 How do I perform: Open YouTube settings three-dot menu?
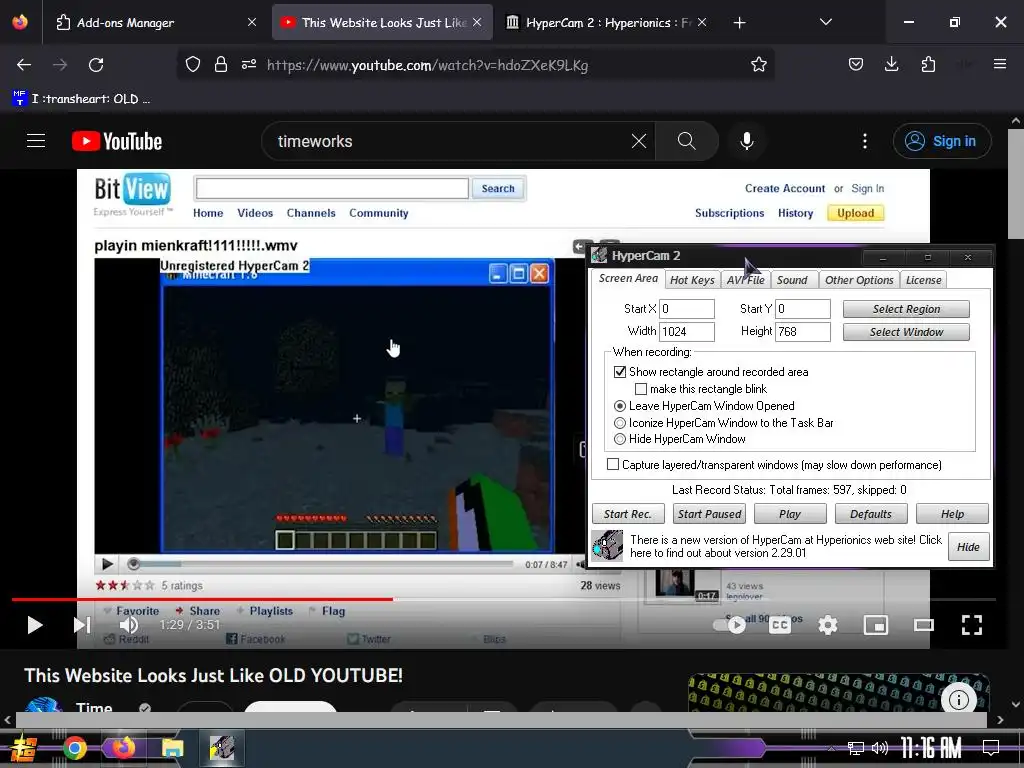click(865, 141)
